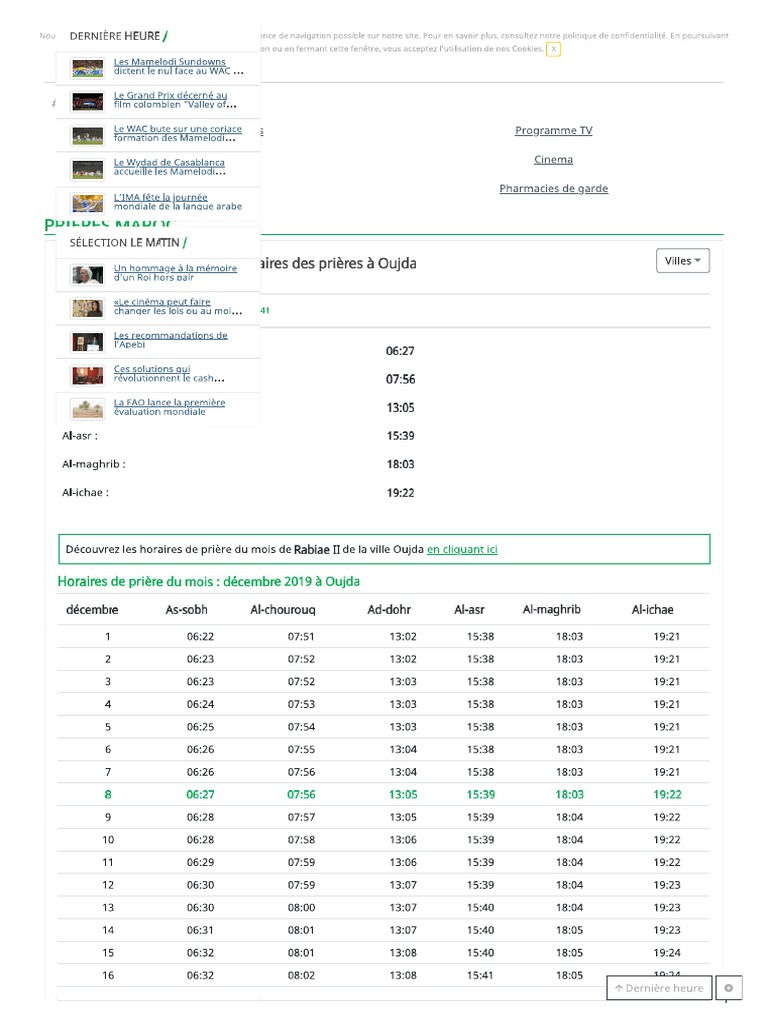Click thumbnail for WAC bute article
This screenshot has width=768, height=1024.
coord(88,136)
